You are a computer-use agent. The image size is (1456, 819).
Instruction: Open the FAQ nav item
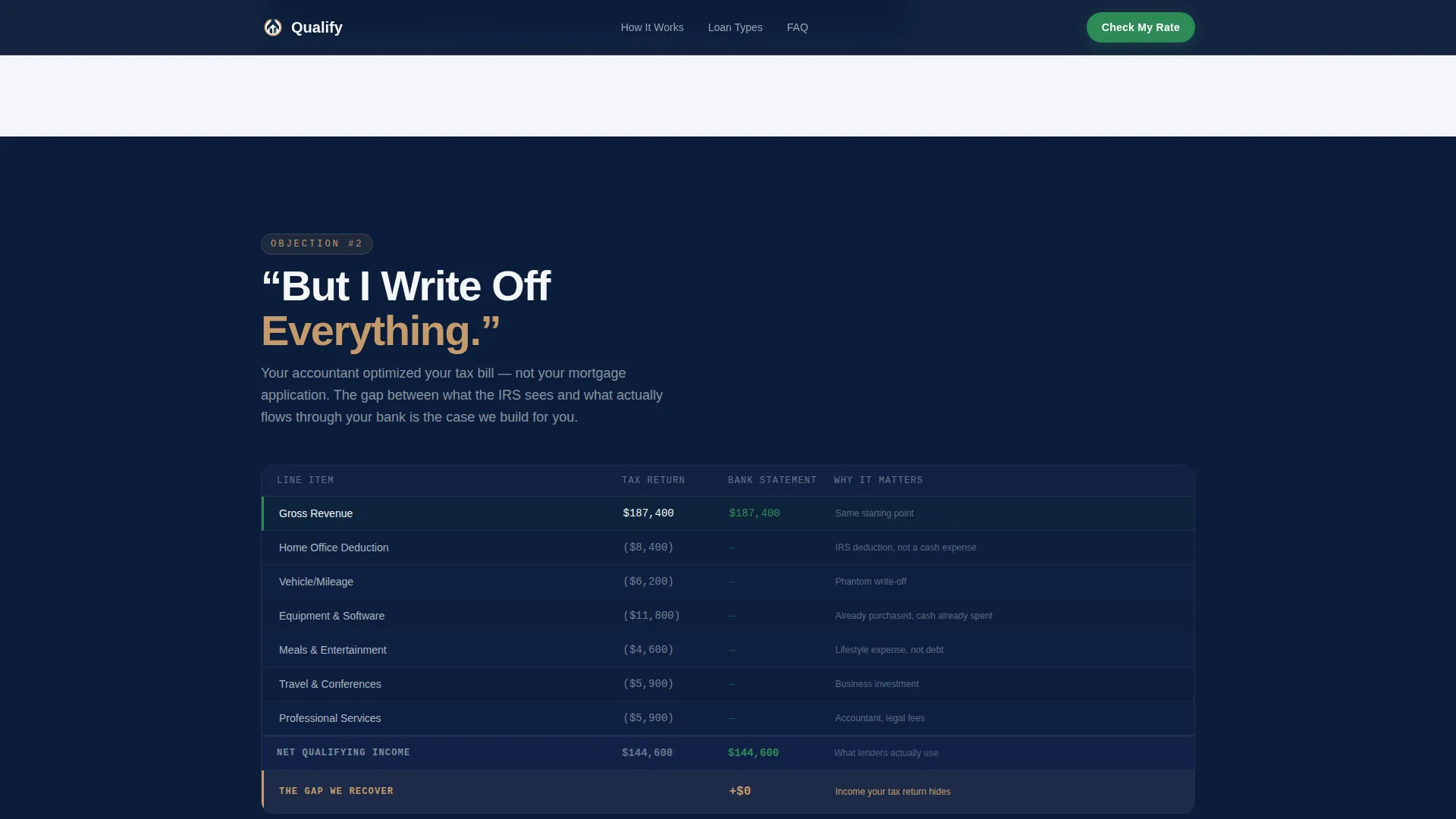[x=797, y=27]
